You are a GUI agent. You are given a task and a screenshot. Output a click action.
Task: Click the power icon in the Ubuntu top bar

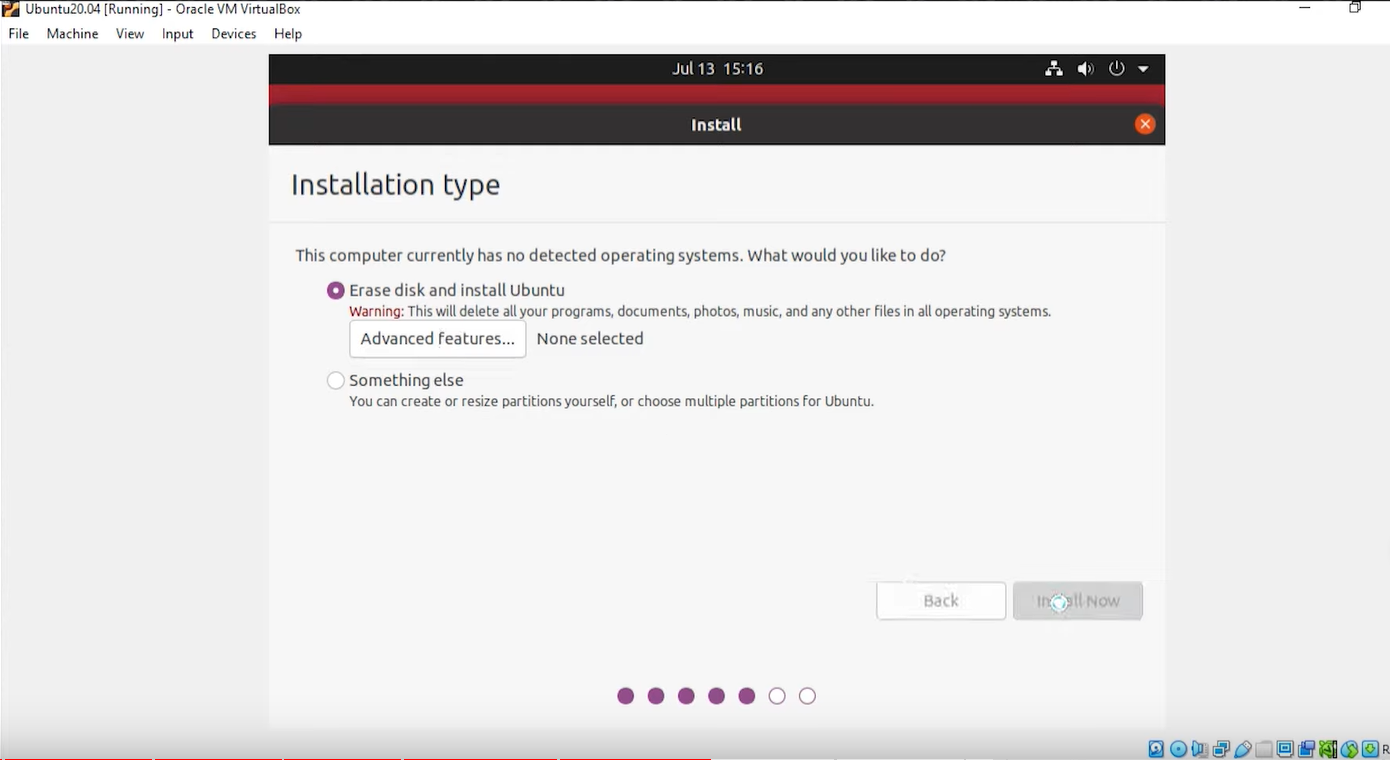(1116, 68)
